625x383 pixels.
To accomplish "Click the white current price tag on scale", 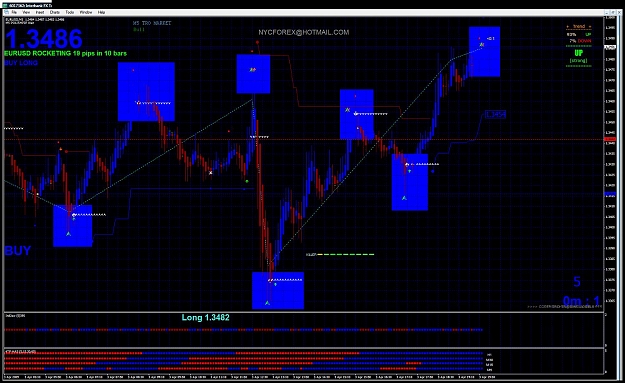I will pyautogui.click(x=610, y=47).
